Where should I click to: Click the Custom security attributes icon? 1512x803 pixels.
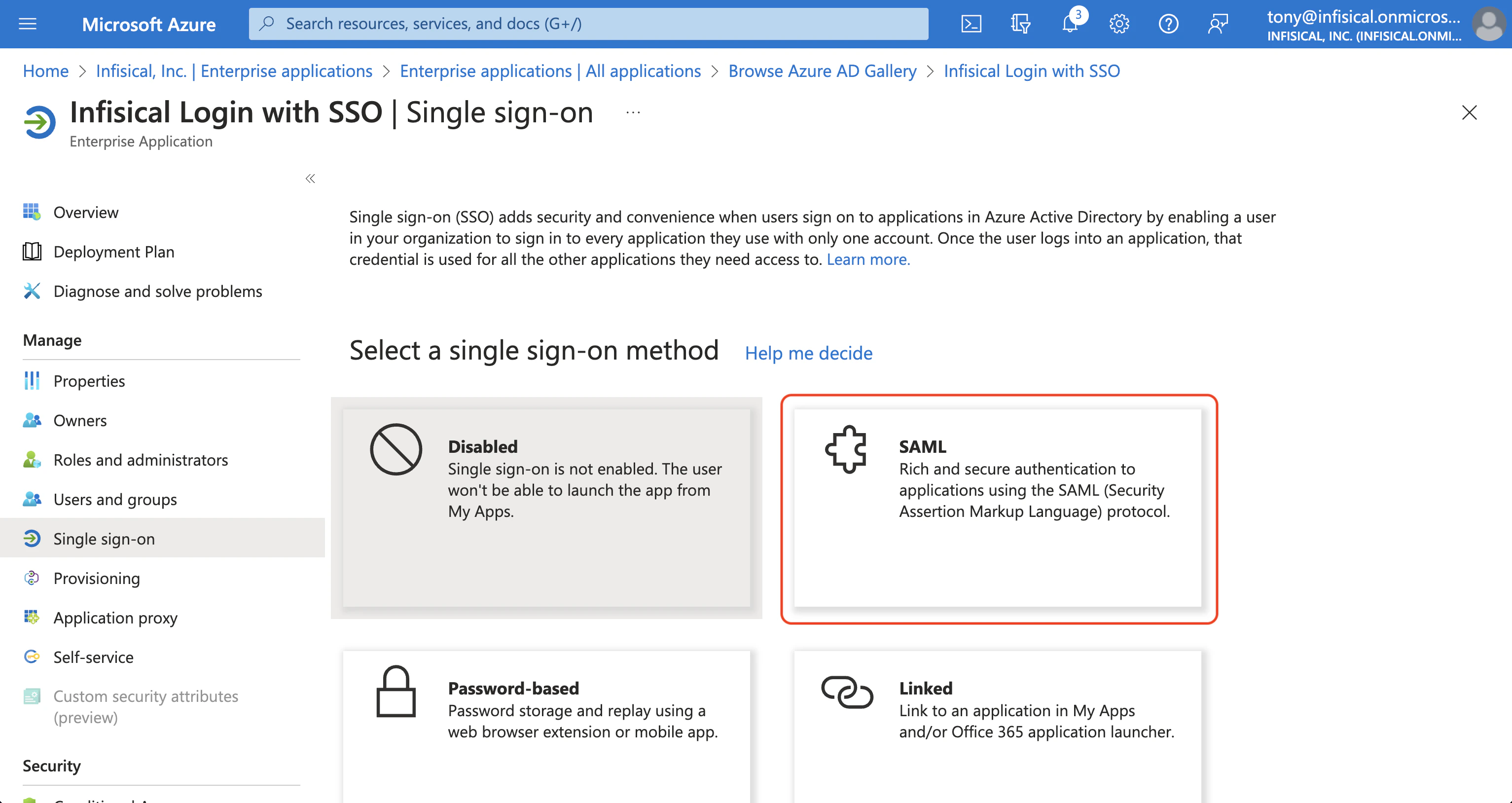coord(32,696)
